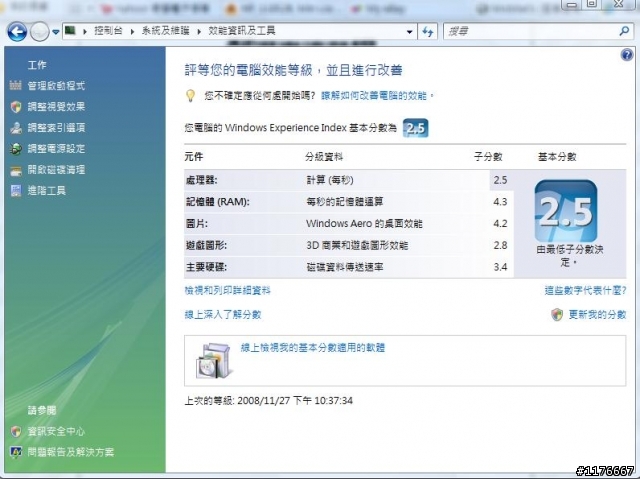This screenshot has height=479, width=640.
Task: Click the 分級資料 column header
Action: pos(324,157)
